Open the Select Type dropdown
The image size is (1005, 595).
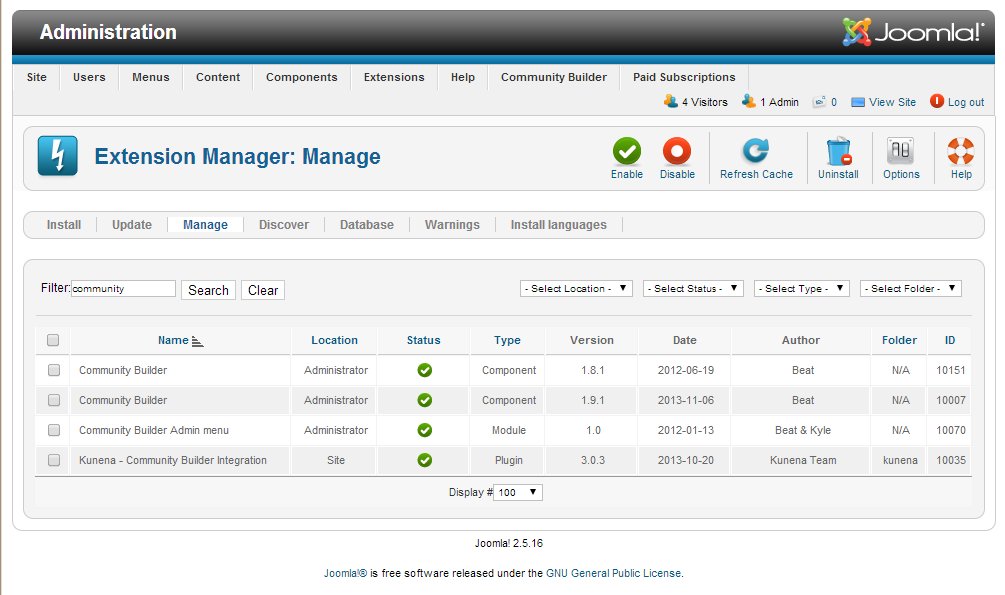pyautogui.click(x=802, y=289)
